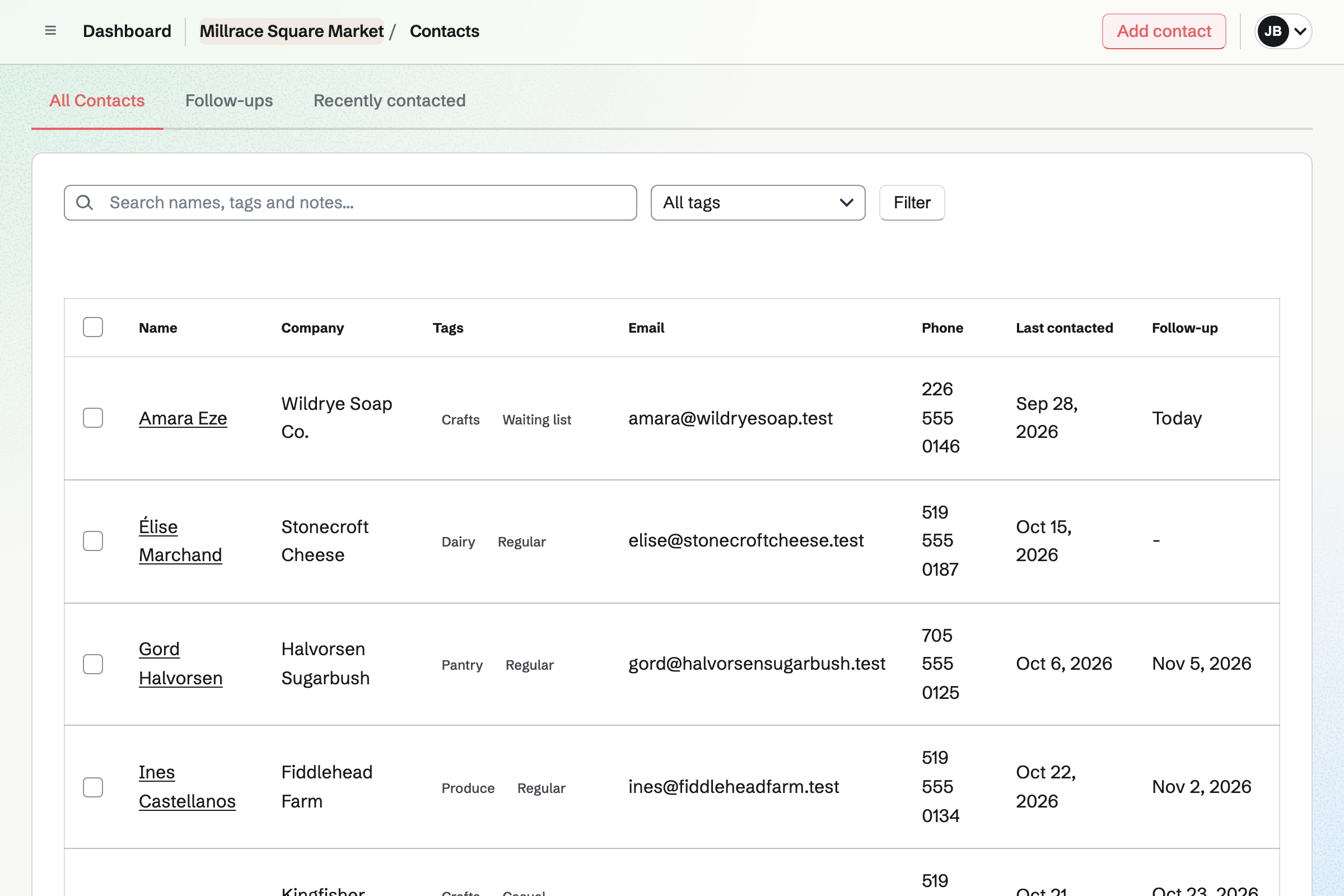Open Élise Marchand contact link

click(180, 540)
